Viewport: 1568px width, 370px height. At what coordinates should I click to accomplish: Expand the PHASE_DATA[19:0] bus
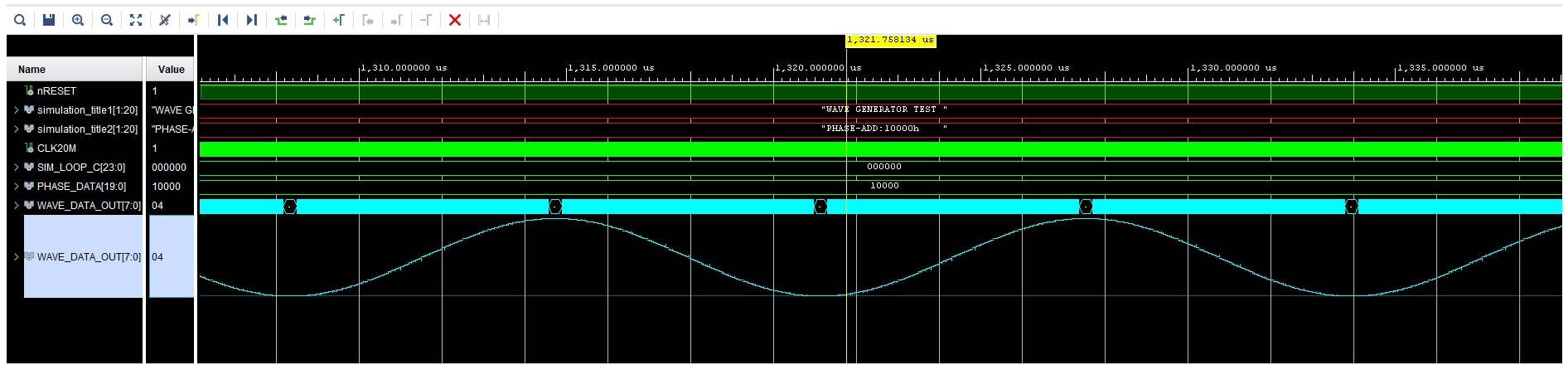(x=16, y=187)
